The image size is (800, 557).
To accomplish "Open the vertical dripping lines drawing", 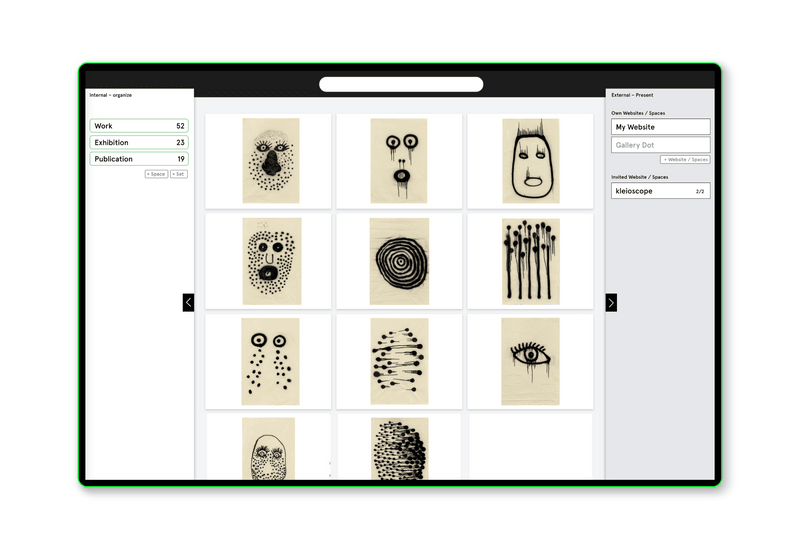I will (x=530, y=261).
